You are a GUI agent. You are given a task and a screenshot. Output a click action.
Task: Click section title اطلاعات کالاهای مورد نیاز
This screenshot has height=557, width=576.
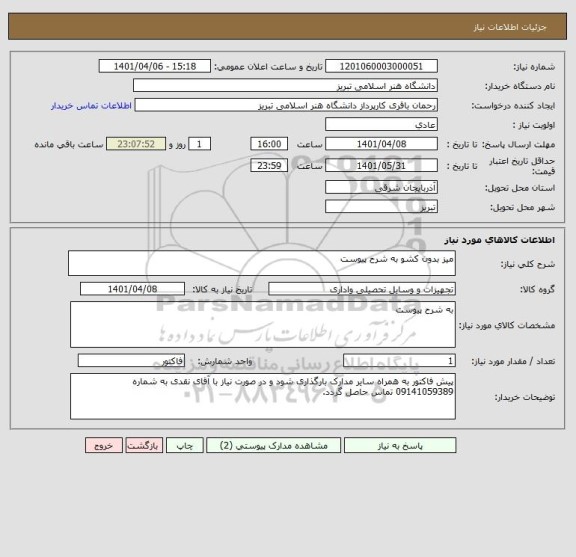499,240
